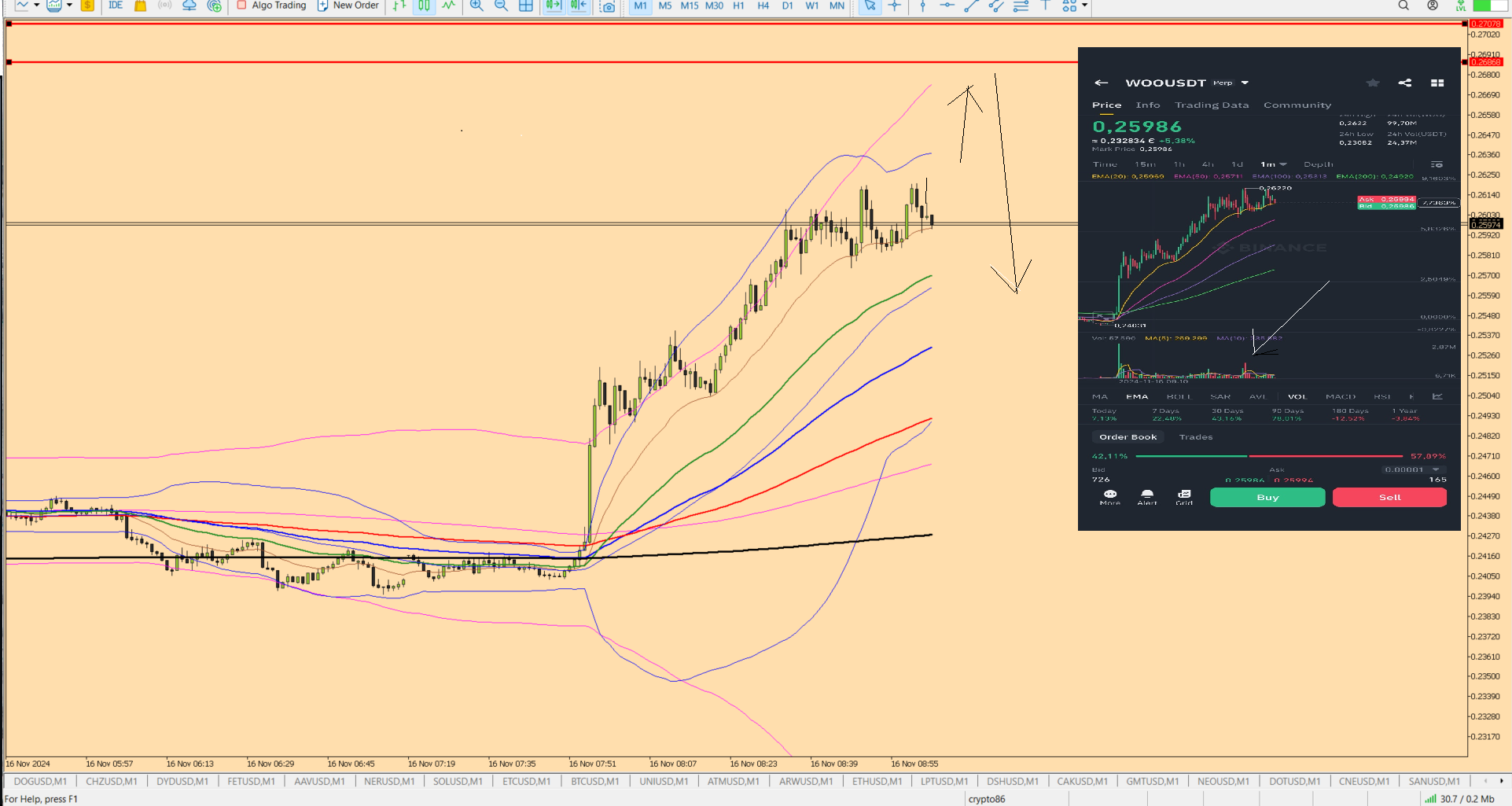Select the D1 timeframe
Image resolution: width=1512 pixels, height=806 pixels.
point(787,6)
